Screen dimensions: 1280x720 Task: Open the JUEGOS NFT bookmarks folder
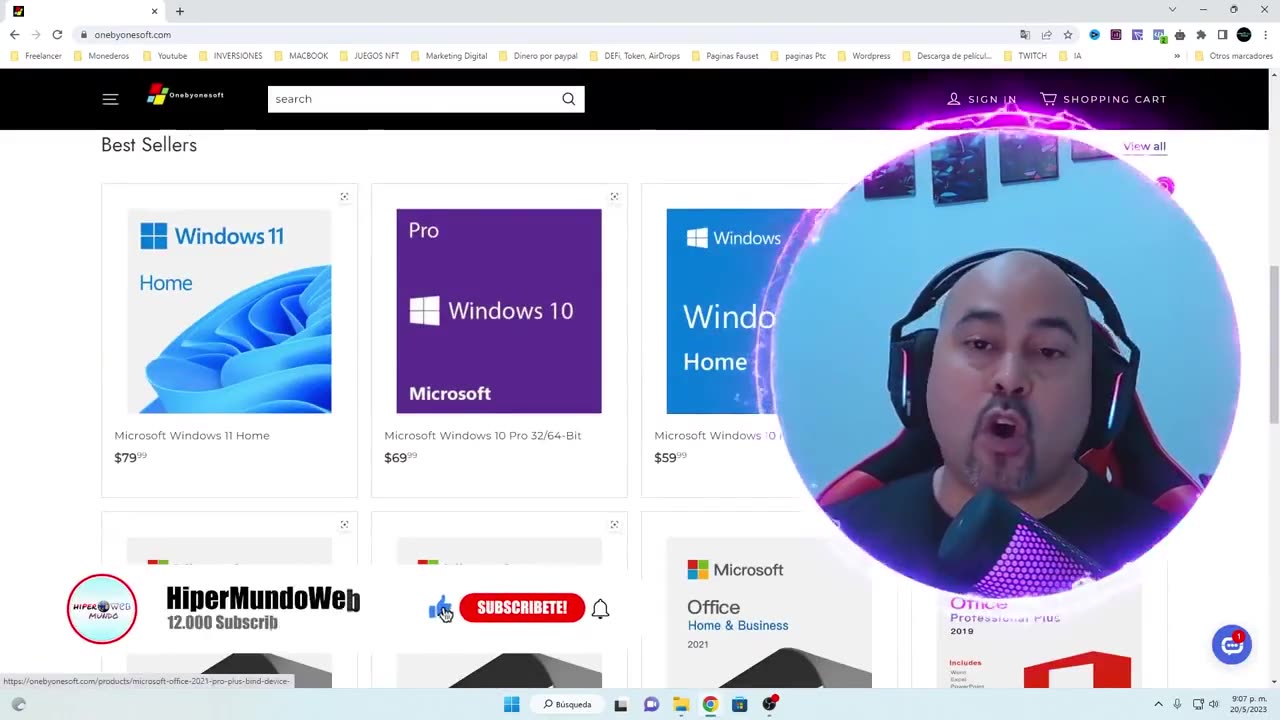click(x=369, y=56)
